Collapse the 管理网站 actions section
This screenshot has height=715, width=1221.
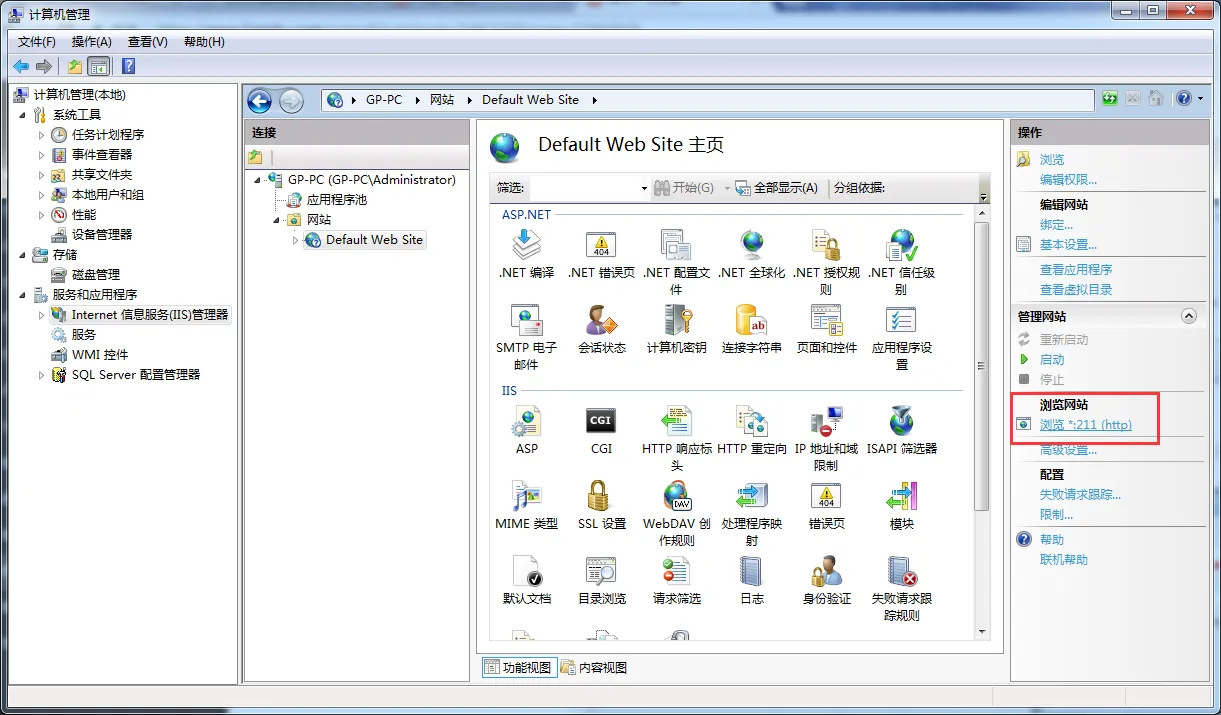[x=1189, y=316]
